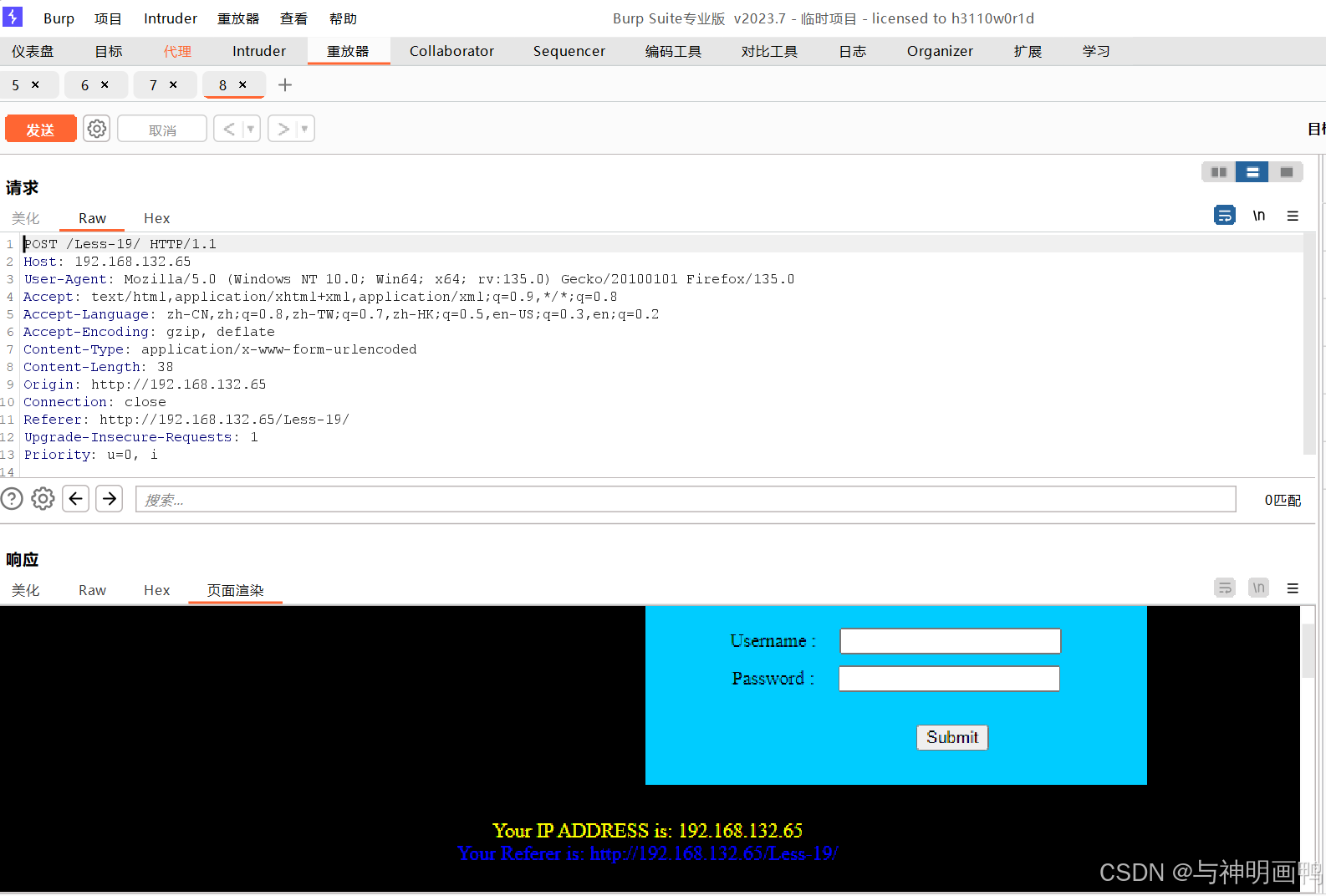The width and height of the screenshot is (1326, 896).
Task: Jump to next search match
Action: pyautogui.click(x=110, y=499)
